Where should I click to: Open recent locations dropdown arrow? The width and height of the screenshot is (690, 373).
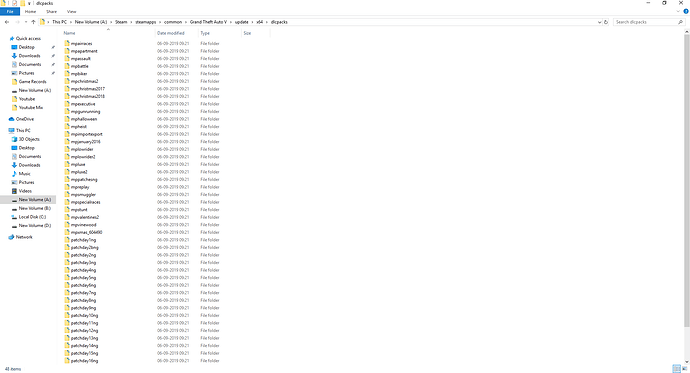[x=26, y=22]
